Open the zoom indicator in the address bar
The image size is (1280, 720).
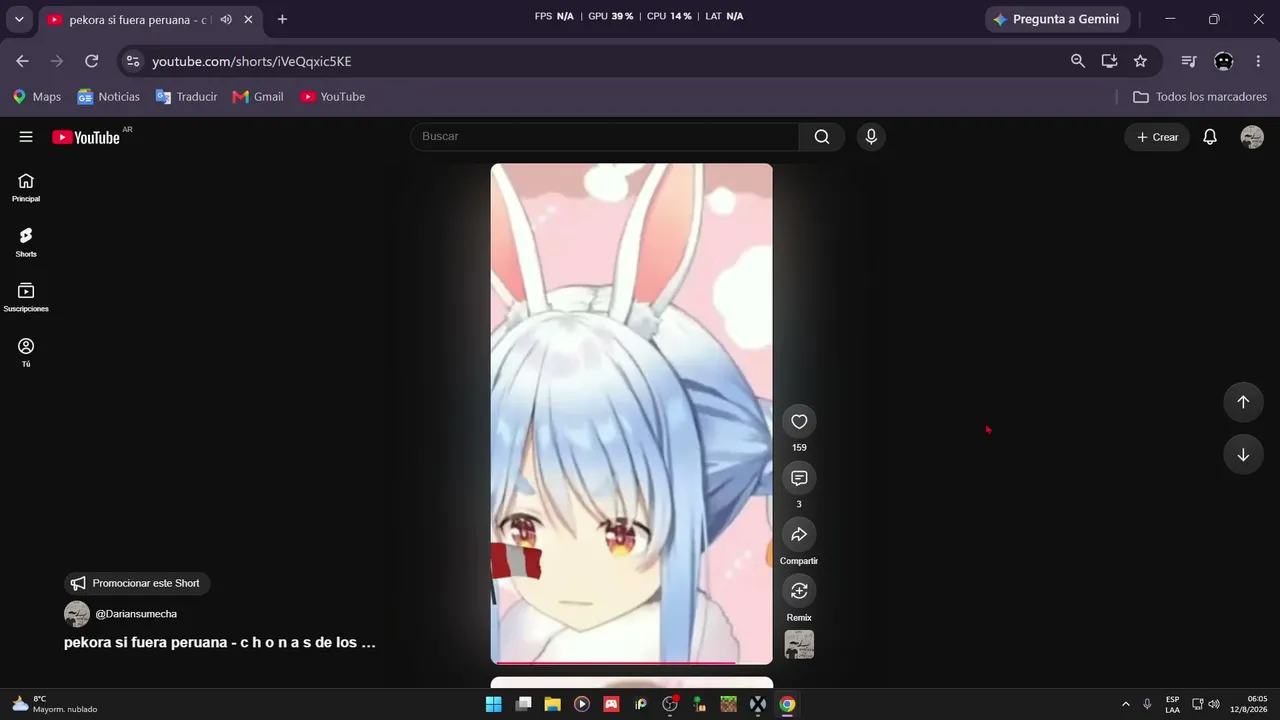pyautogui.click(x=1078, y=61)
